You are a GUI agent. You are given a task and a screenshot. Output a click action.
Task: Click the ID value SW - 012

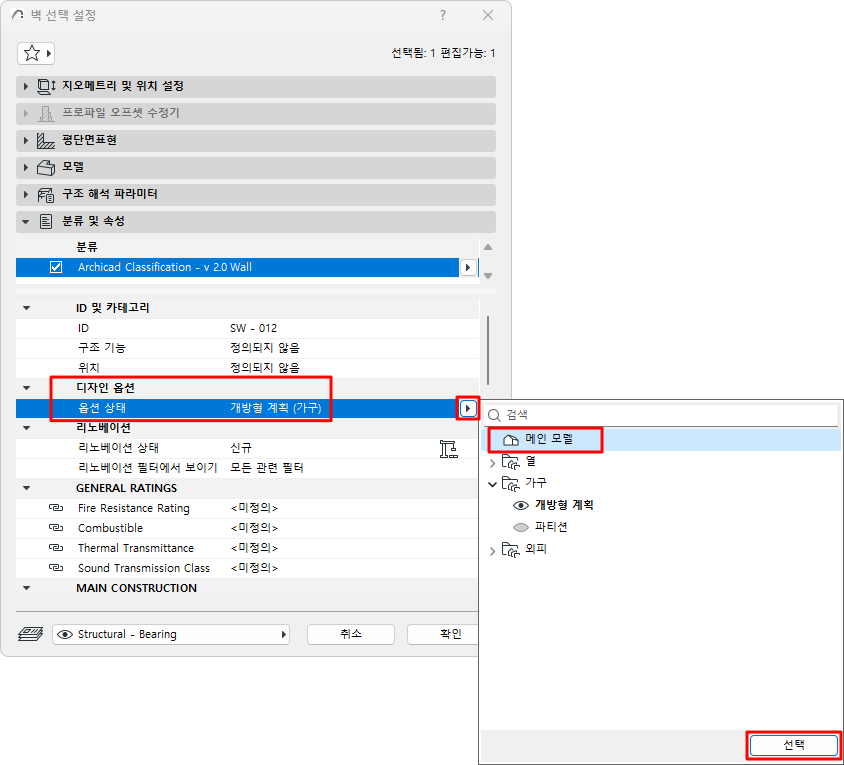pyautogui.click(x=254, y=328)
